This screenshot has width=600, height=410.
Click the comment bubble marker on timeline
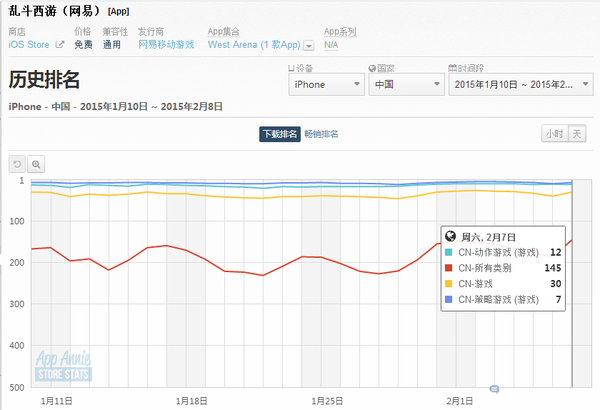point(494,389)
